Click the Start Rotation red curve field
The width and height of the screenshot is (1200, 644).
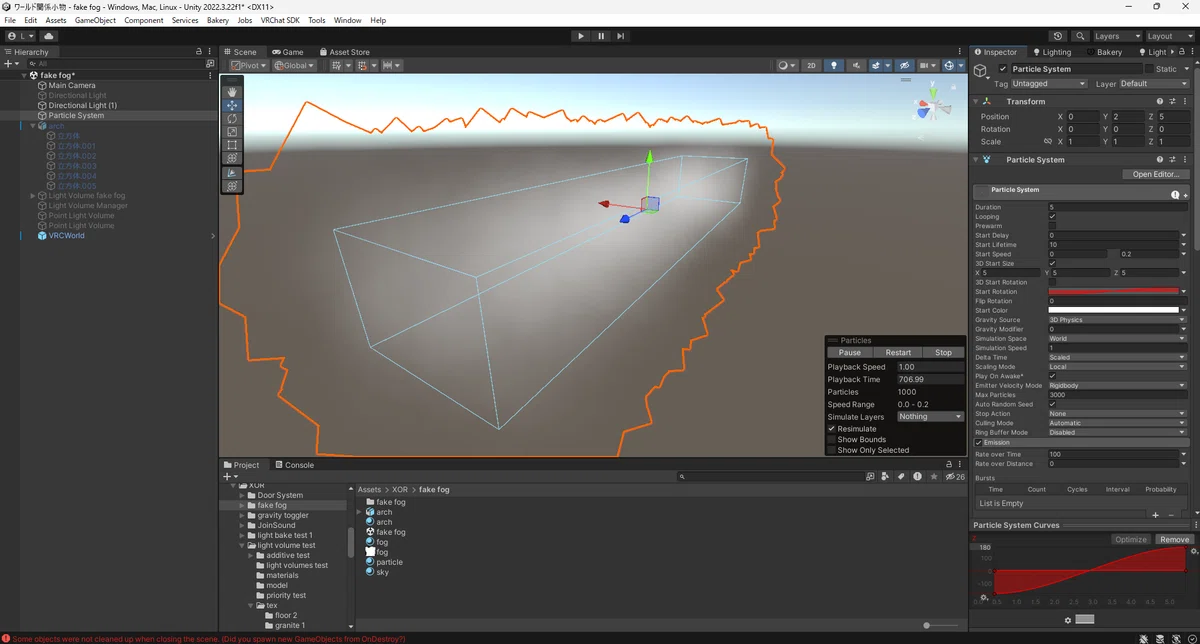1114,291
